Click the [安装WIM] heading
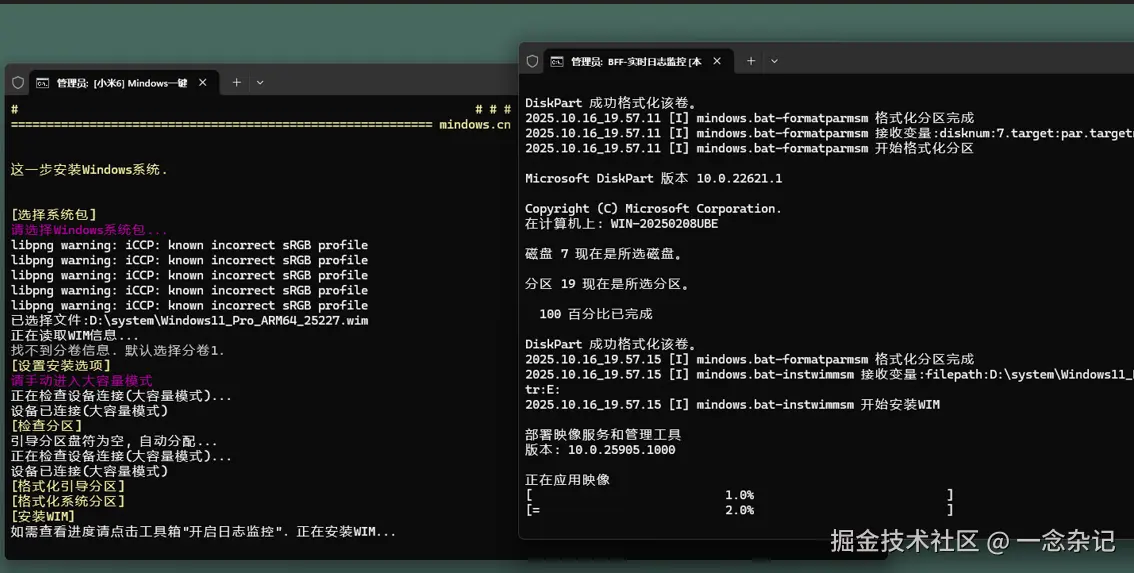 [43, 517]
